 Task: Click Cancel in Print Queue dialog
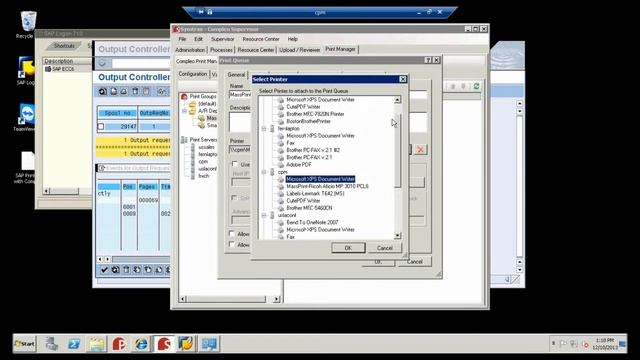[x=414, y=262]
